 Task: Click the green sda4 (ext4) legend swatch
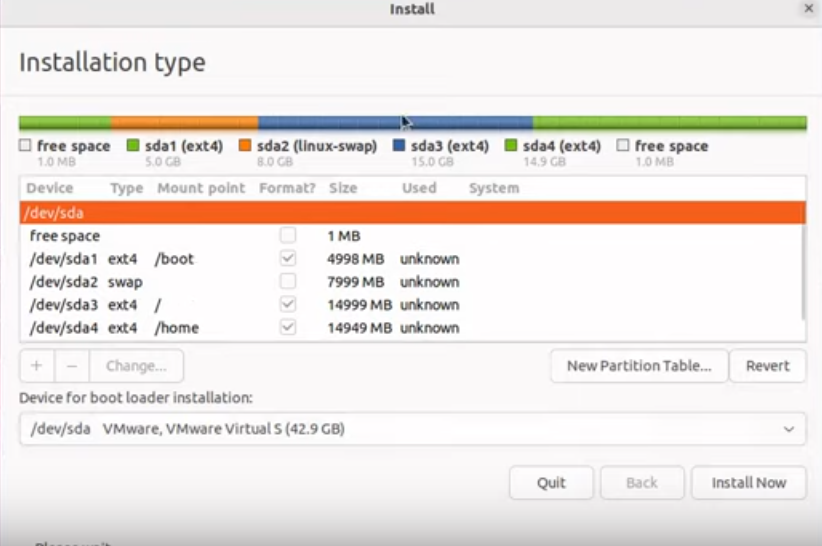click(511, 146)
